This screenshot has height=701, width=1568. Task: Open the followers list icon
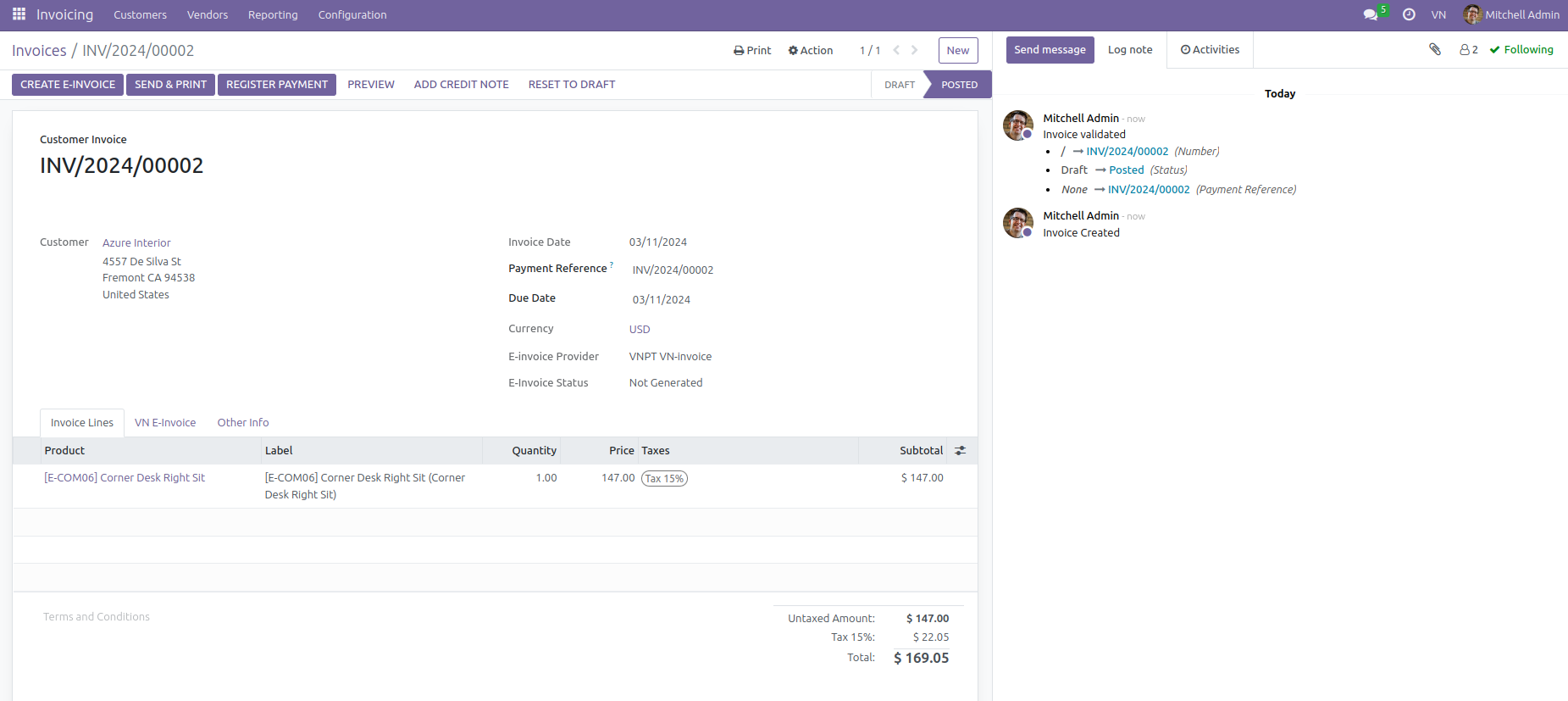(1468, 50)
